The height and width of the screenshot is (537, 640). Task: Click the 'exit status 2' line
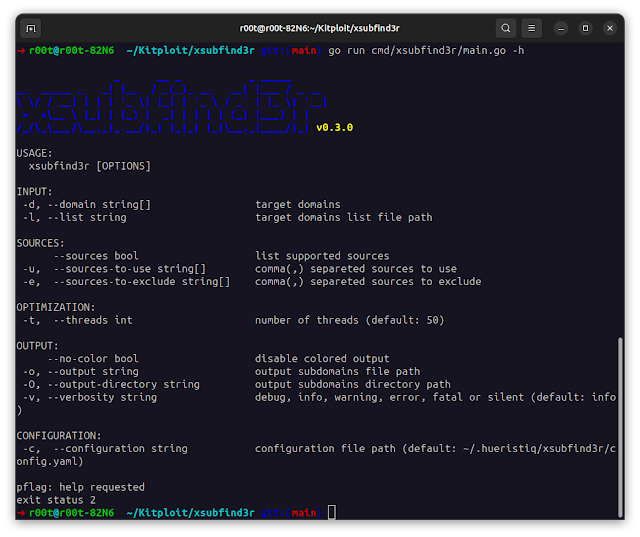click(56, 500)
